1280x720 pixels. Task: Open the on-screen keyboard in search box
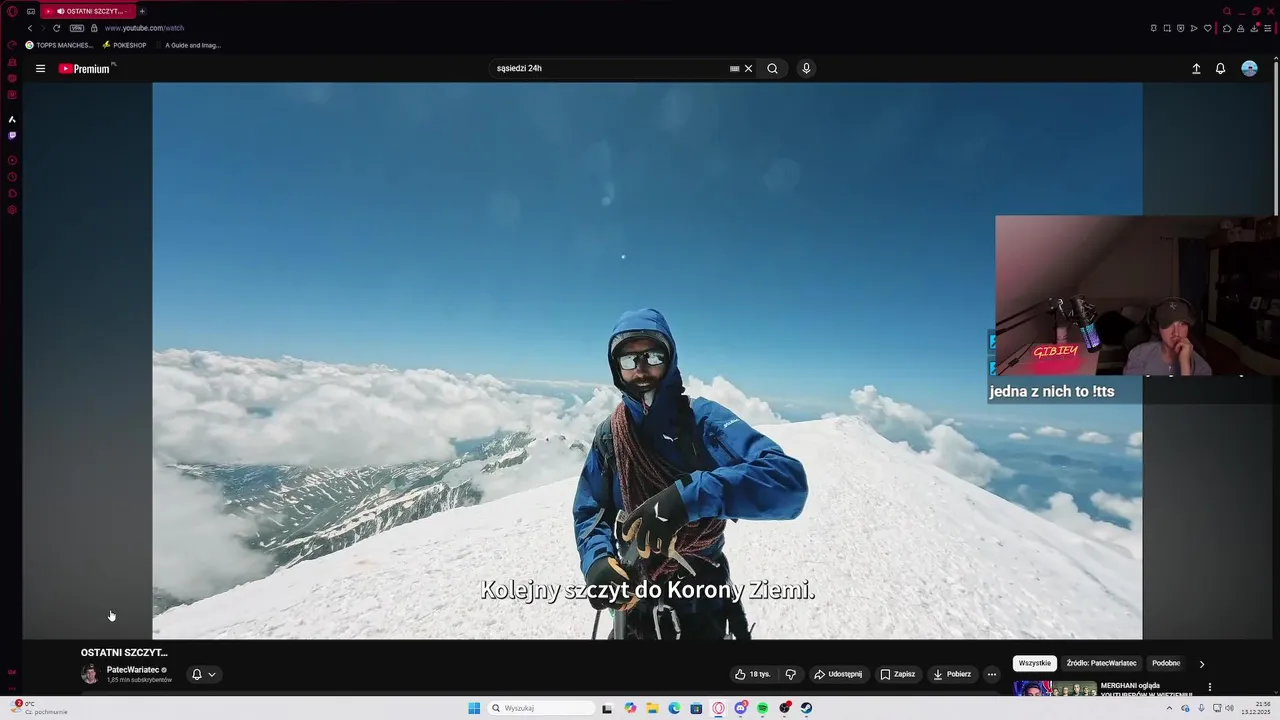pyautogui.click(x=734, y=69)
